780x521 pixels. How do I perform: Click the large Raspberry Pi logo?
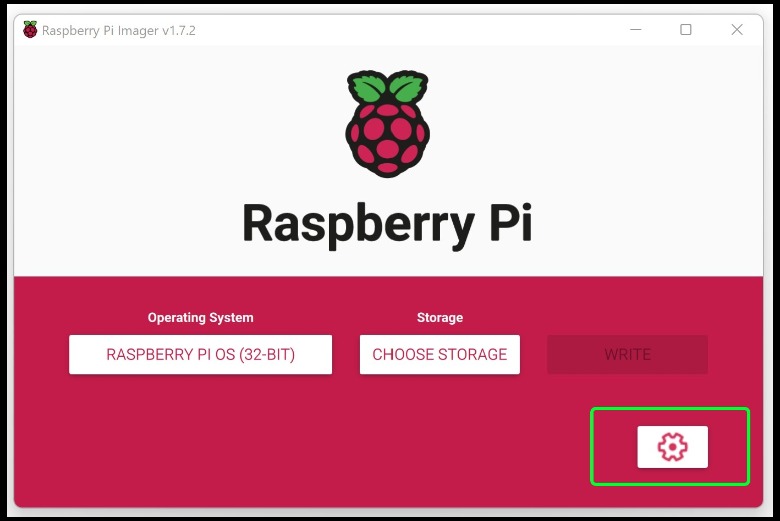(x=388, y=124)
